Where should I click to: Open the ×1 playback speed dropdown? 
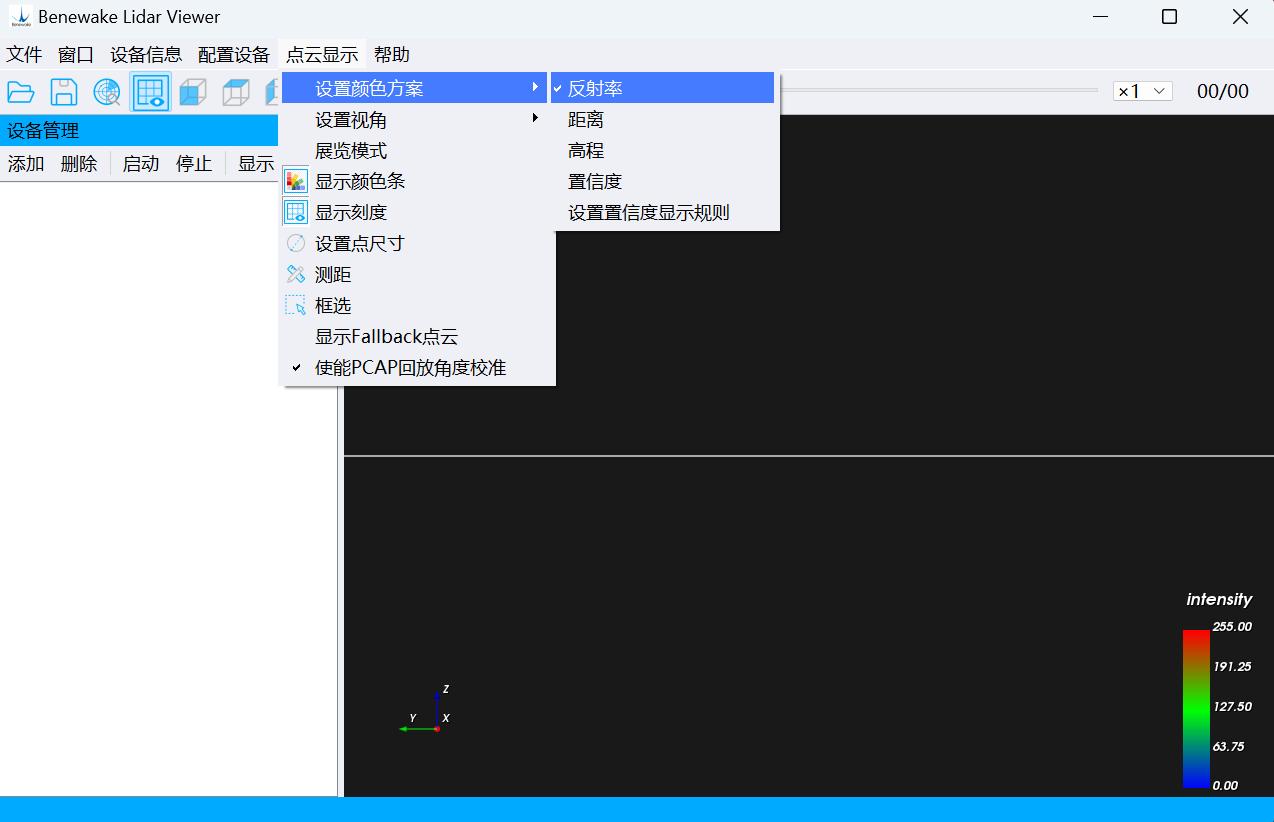click(1143, 91)
